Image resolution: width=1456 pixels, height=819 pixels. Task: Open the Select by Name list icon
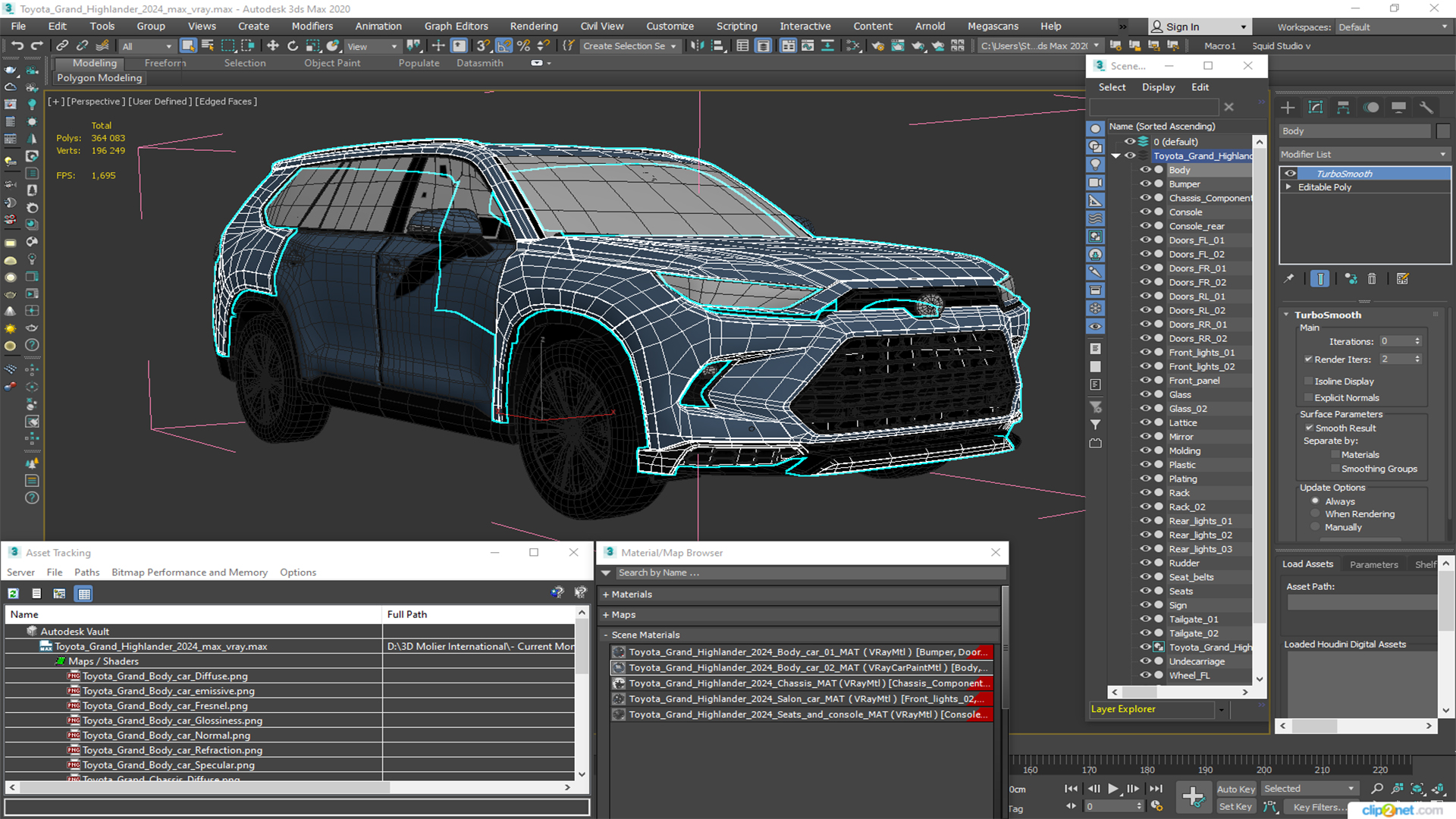[x=207, y=45]
